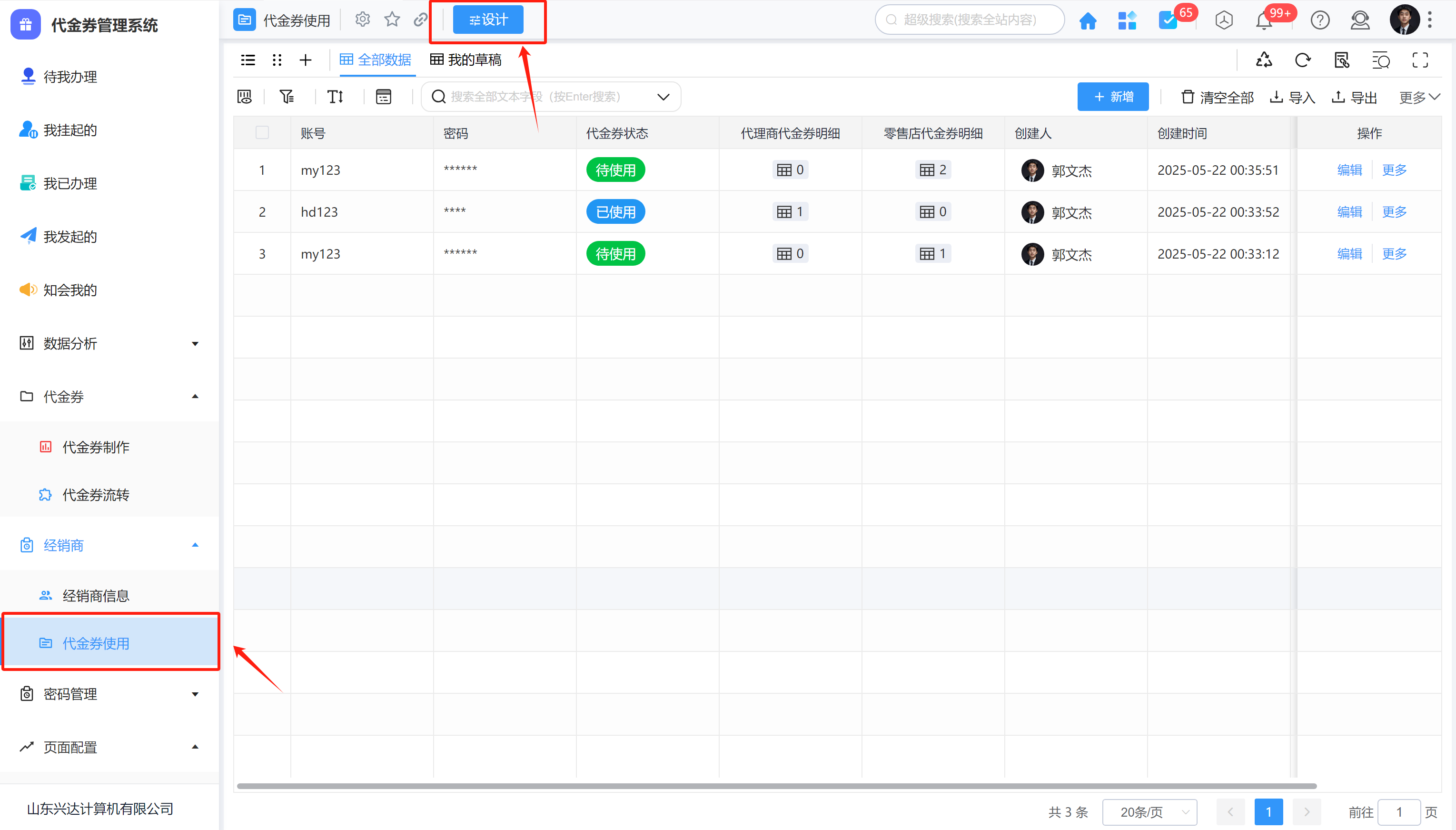Viewport: 1456px width, 830px height.
Task: Enter fullscreen with the expand icon
Action: pos(1420,60)
